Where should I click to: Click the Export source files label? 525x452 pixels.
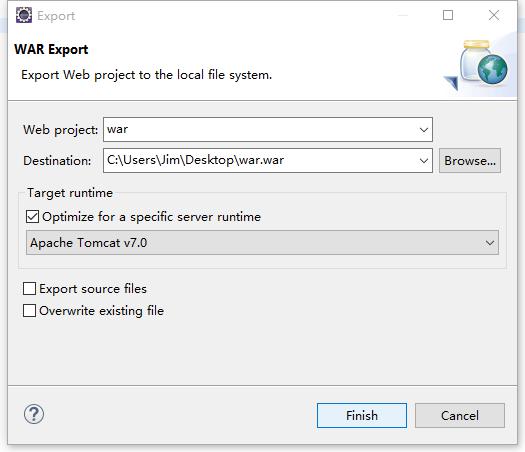(x=93, y=289)
